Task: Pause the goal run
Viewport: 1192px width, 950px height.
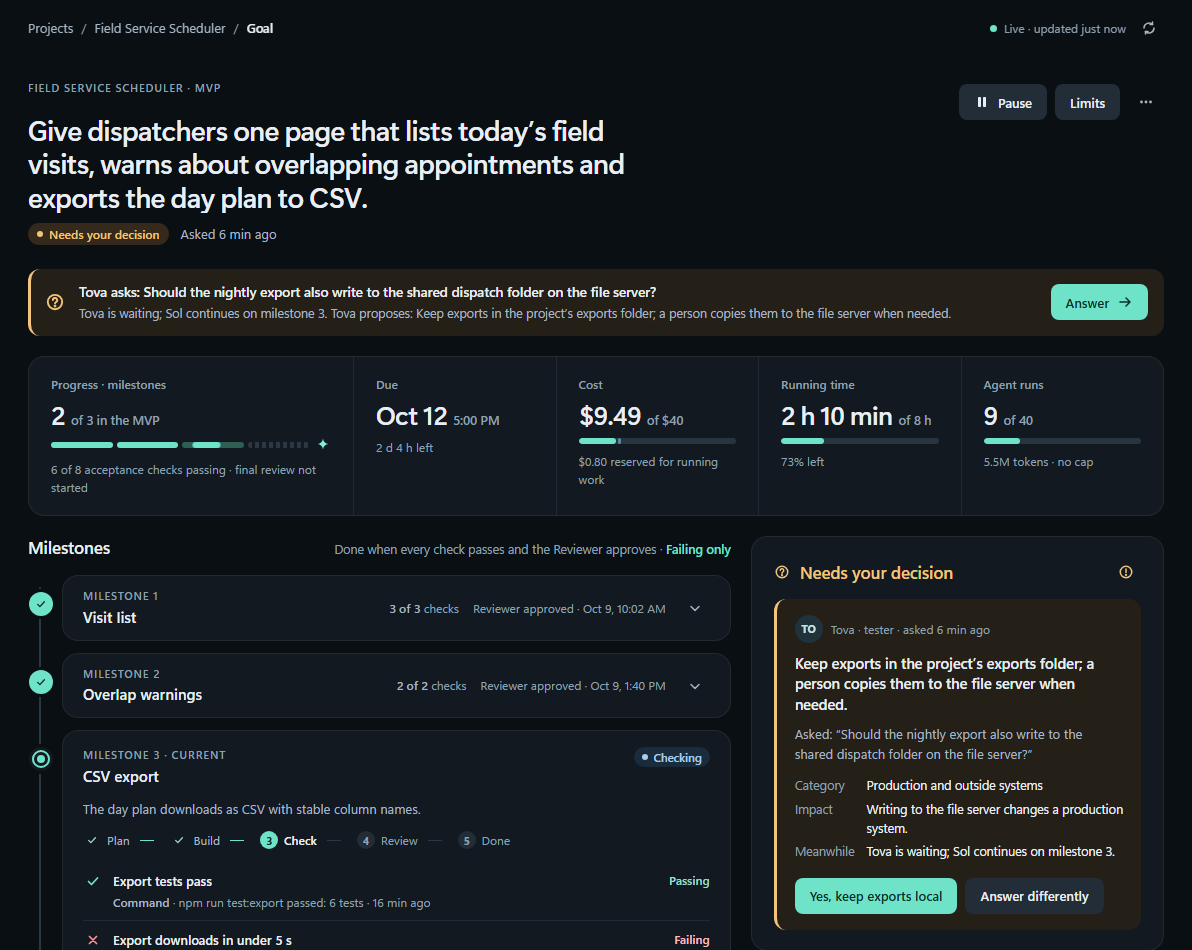Action: click(1003, 103)
